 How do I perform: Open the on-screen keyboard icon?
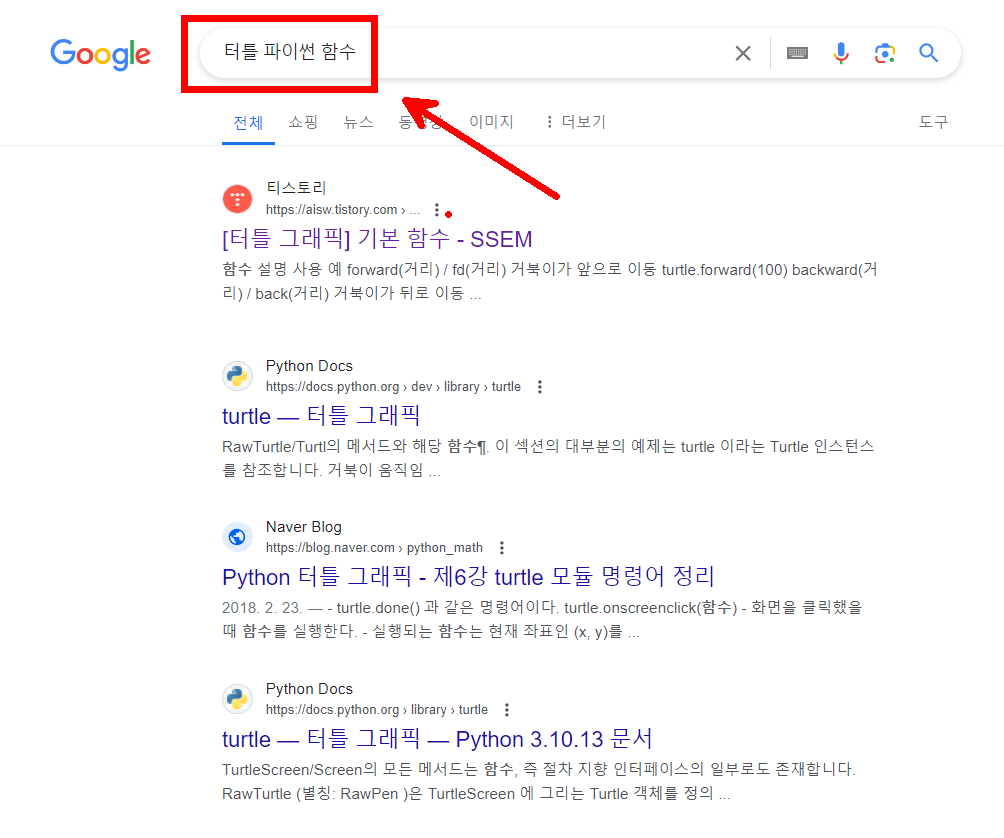(797, 53)
